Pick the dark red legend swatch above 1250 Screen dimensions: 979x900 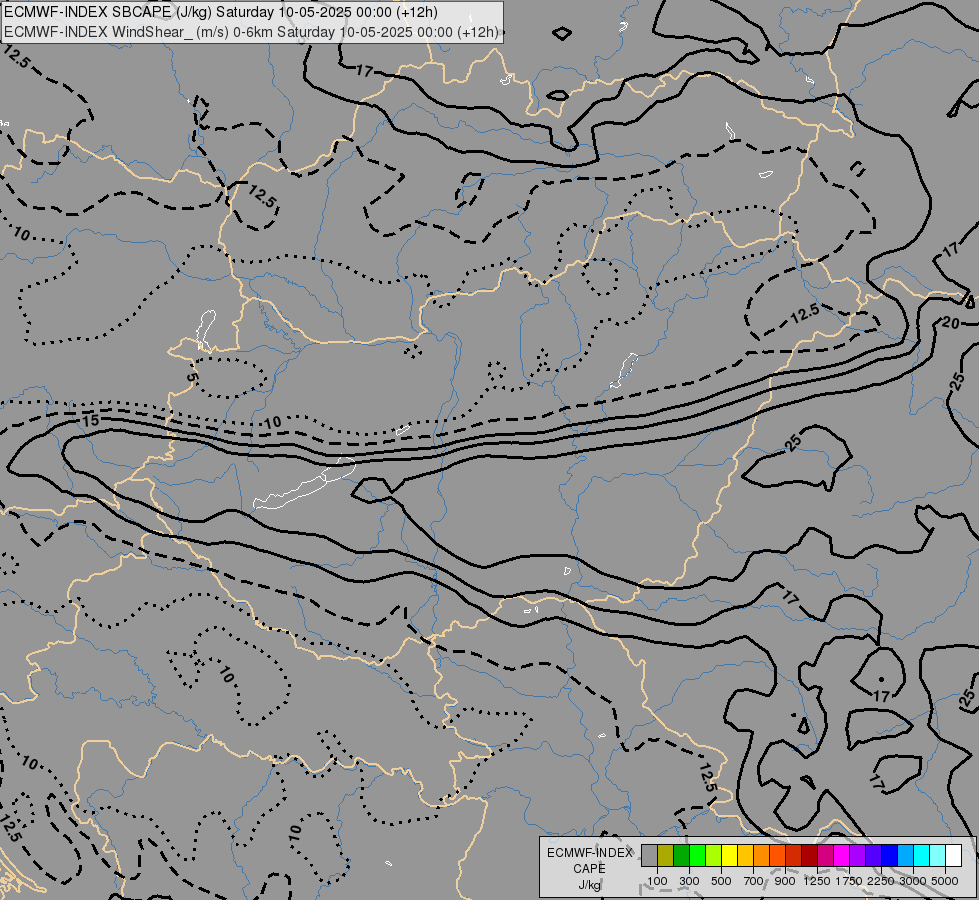pyautogui.click(x=810, y=855)
